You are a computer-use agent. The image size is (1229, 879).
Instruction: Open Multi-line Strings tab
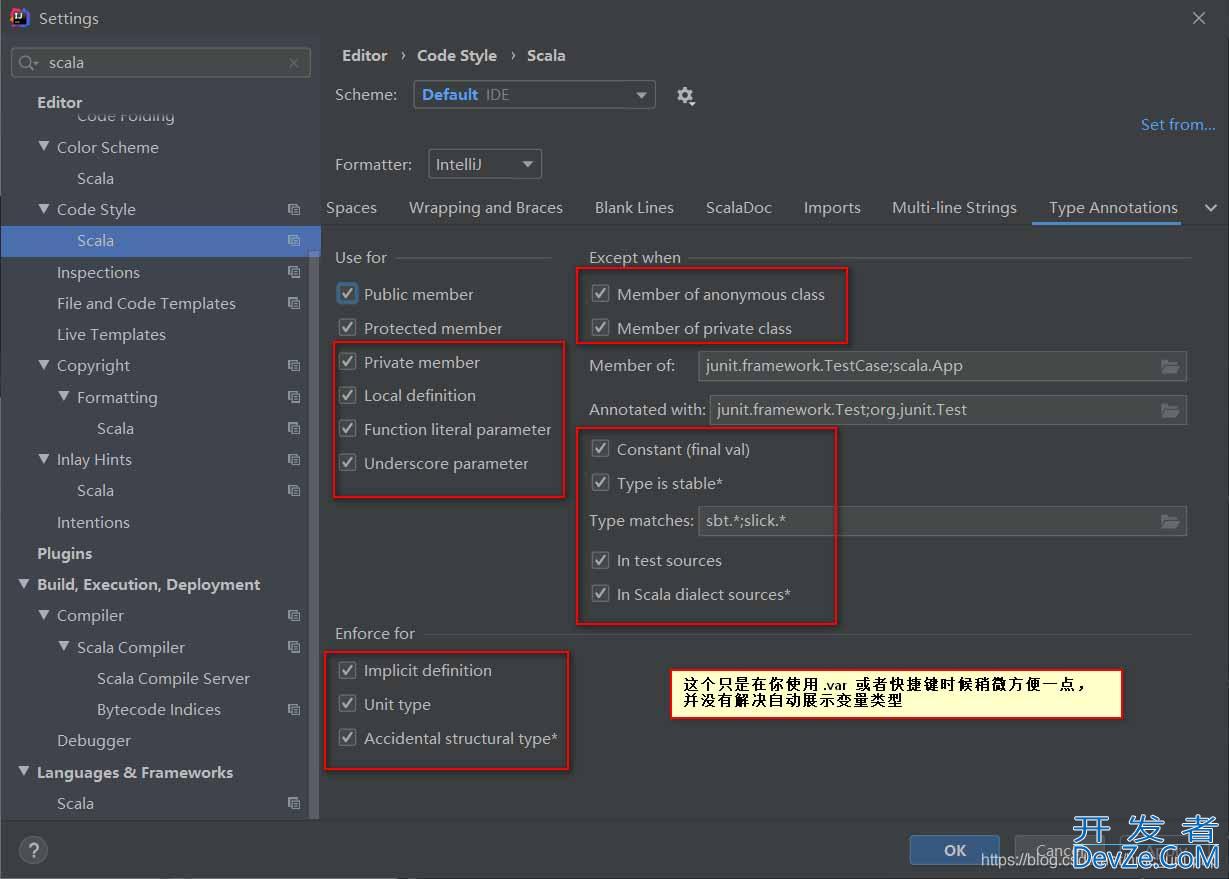(x=954, y=208)
